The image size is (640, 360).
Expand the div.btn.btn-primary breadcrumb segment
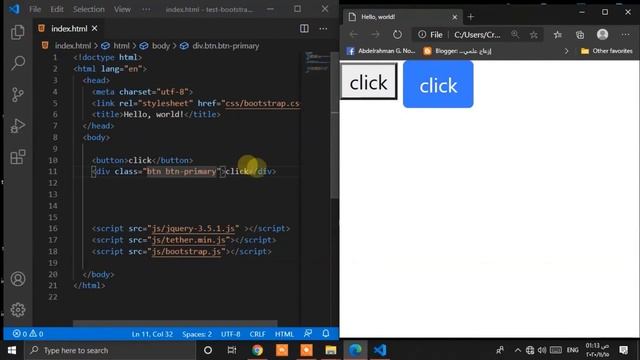tap(225, 46)
